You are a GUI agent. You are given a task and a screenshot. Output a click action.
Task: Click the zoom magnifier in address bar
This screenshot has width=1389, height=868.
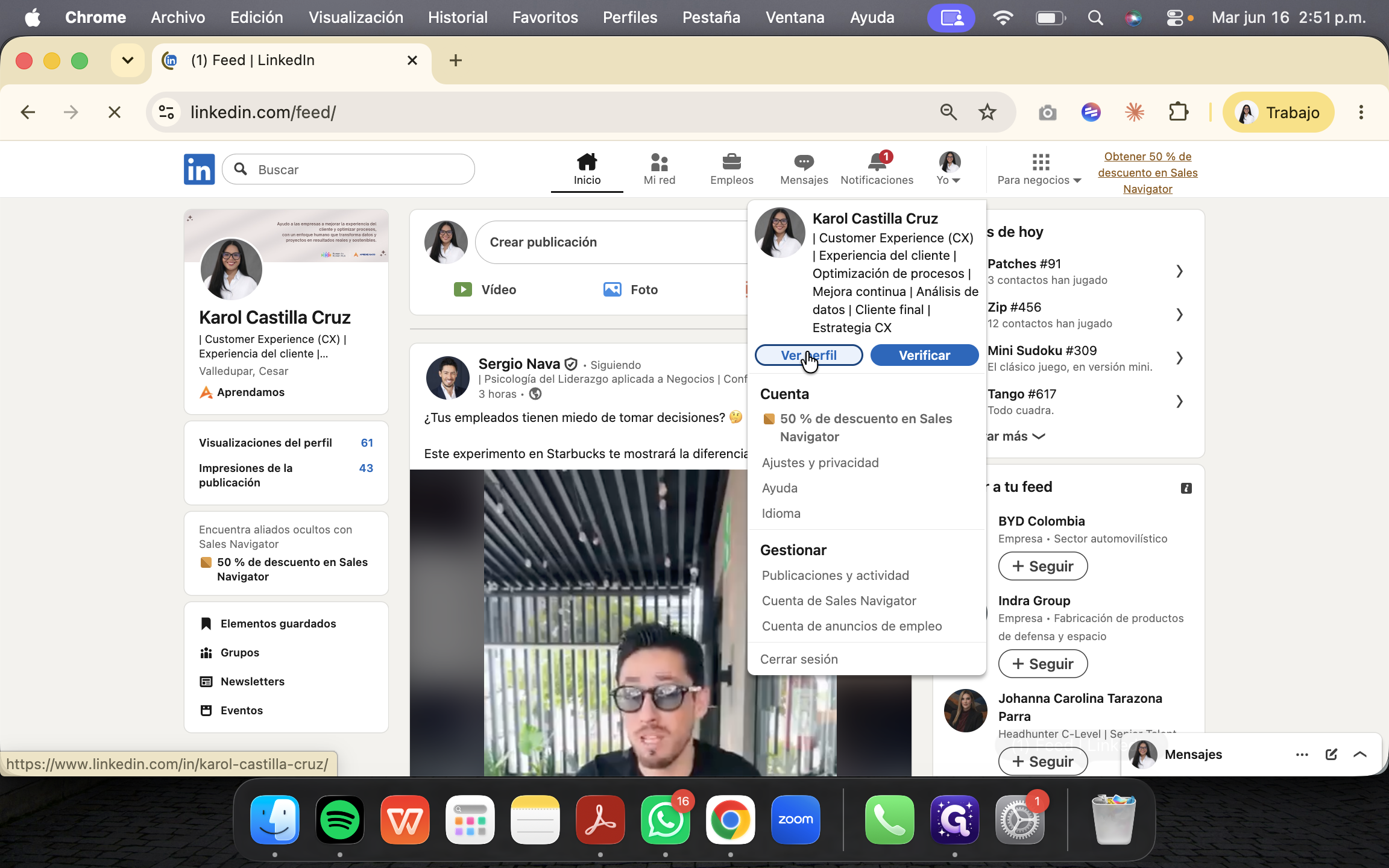tap(948, 112)
